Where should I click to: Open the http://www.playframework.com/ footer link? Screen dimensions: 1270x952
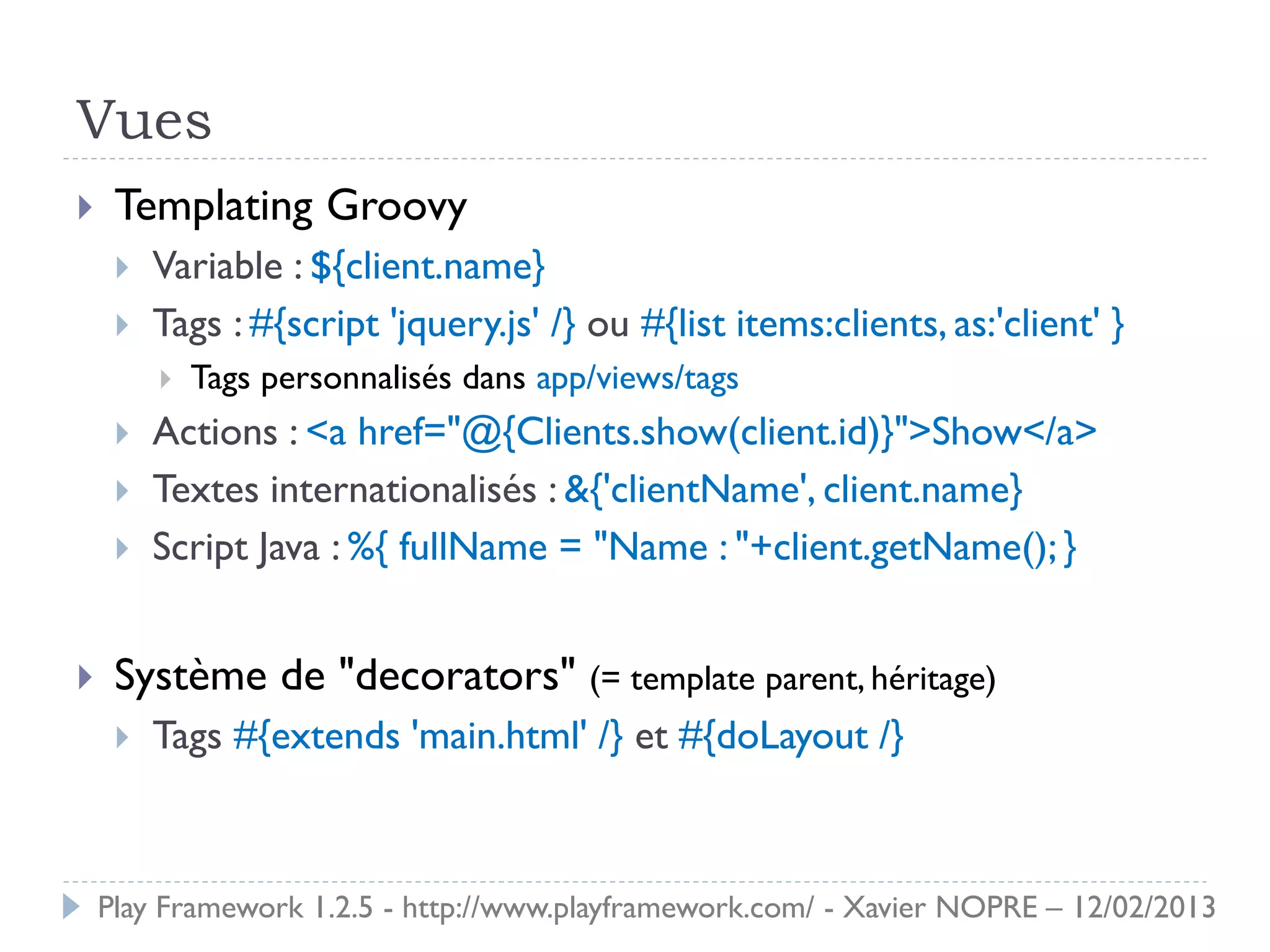click(608, 908)
